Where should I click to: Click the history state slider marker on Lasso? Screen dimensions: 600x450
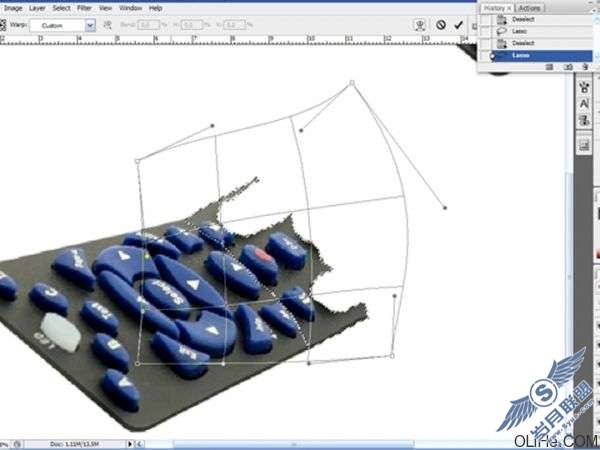point(492,56)
